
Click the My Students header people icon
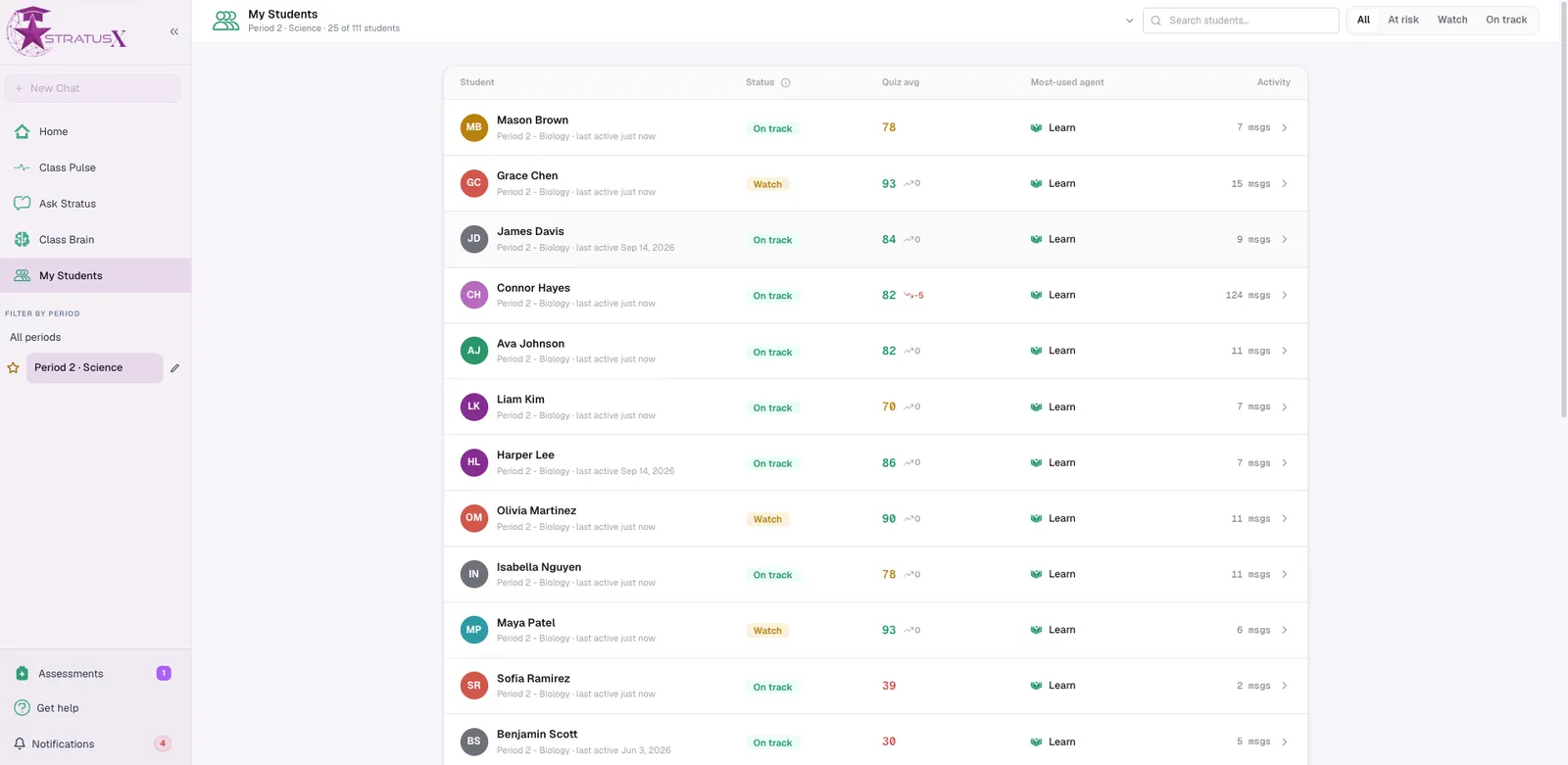point(226,21)
